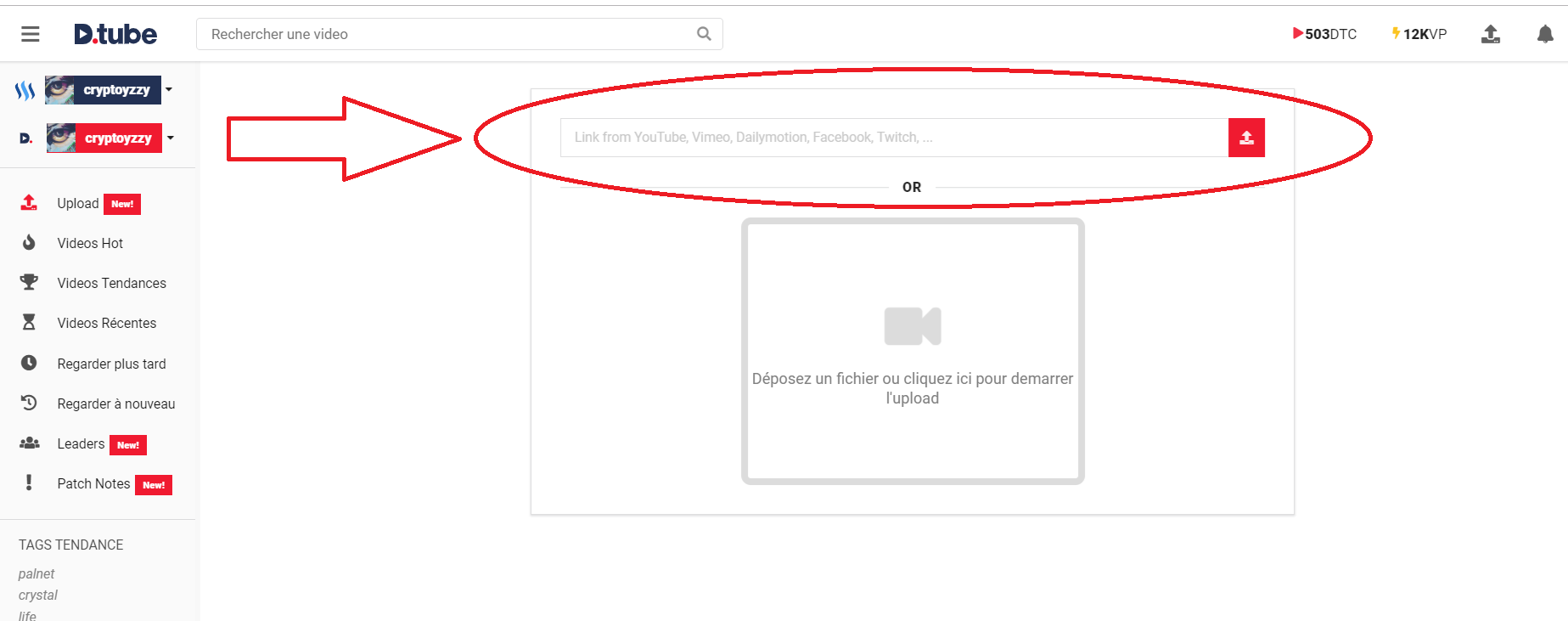Open the life trending tag

[x=27, y=616]
